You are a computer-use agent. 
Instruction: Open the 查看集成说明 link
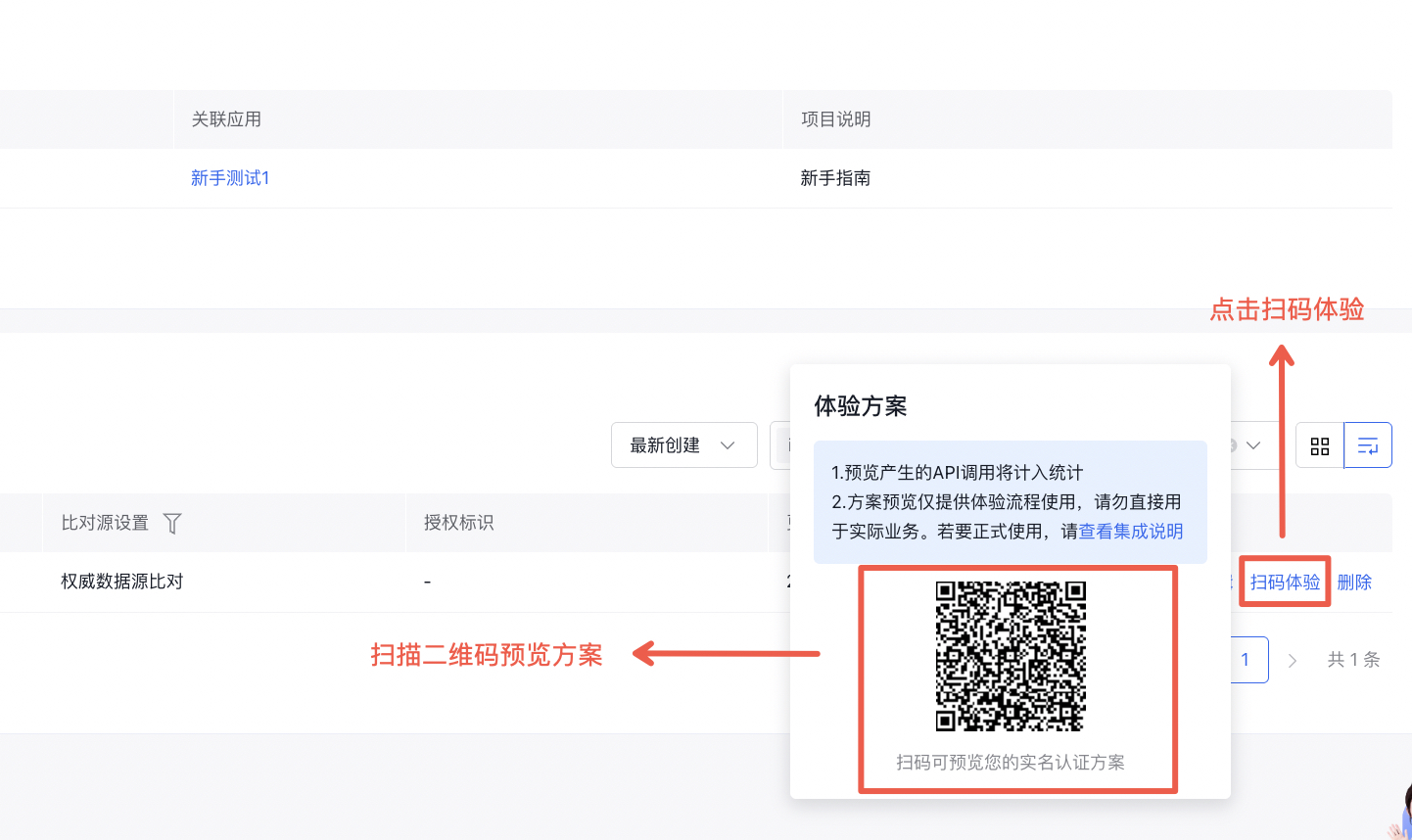(1131, 532)
